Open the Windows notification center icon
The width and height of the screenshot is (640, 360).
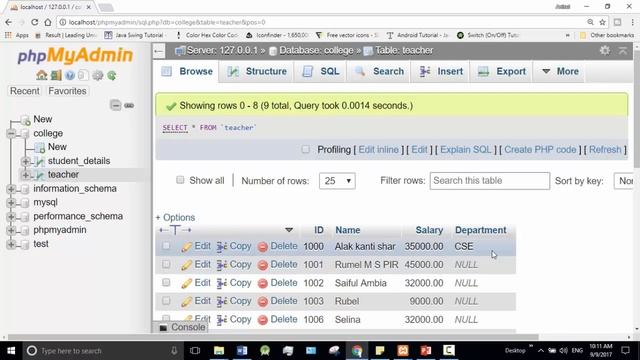pyautogui.click(x=625, y=351)
